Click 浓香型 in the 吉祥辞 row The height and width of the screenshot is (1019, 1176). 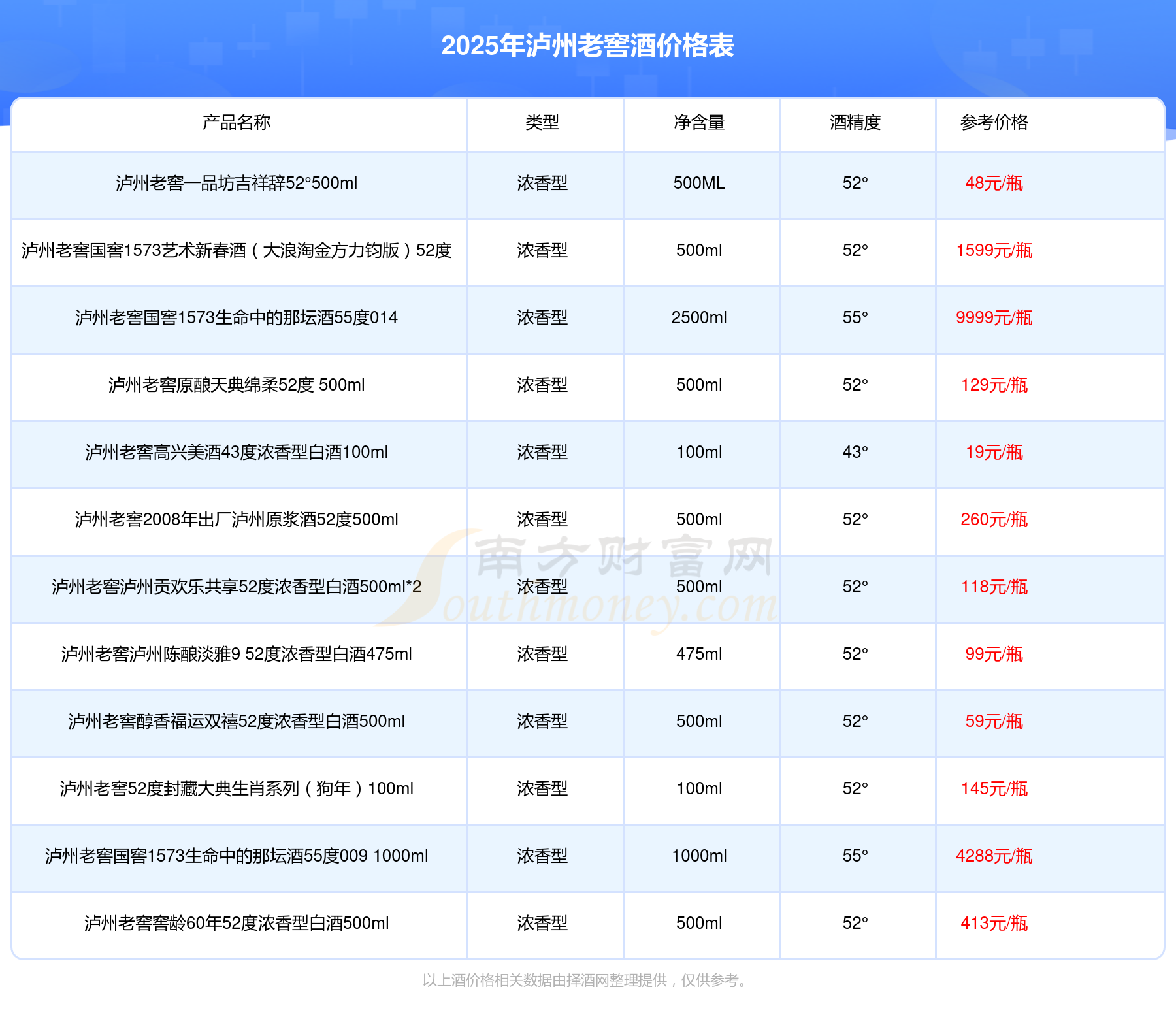[542, 183]
